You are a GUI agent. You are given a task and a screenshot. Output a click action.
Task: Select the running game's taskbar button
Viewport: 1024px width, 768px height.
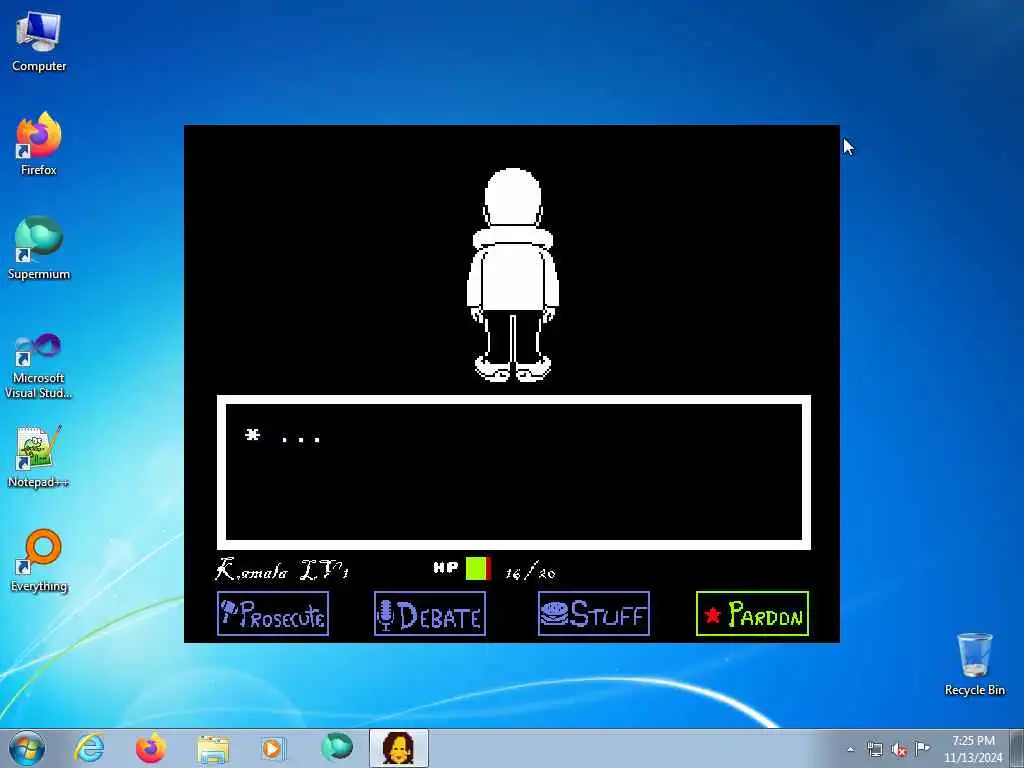[x=398, y=748]
